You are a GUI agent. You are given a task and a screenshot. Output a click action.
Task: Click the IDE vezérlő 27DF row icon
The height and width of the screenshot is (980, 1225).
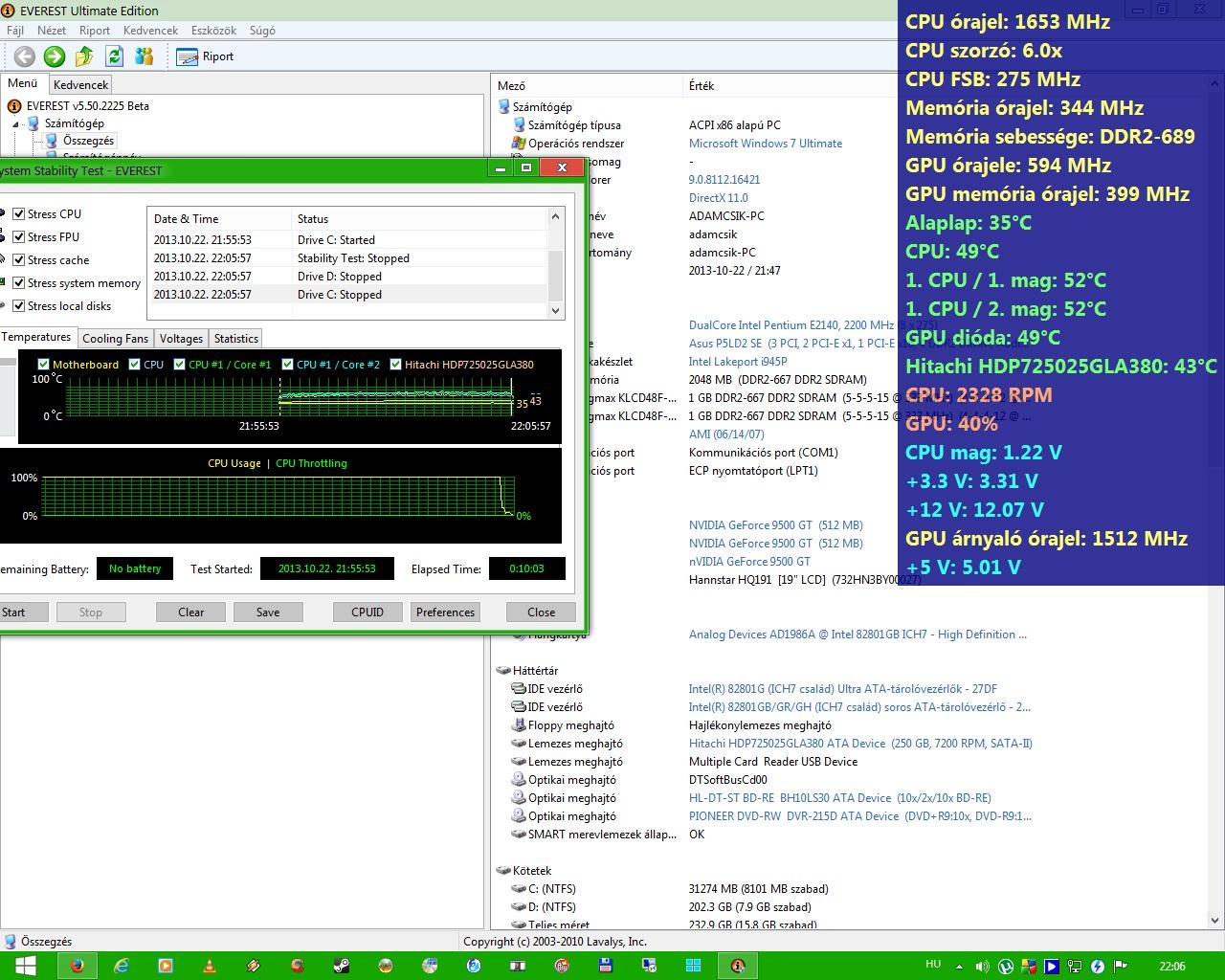[519, 689]
